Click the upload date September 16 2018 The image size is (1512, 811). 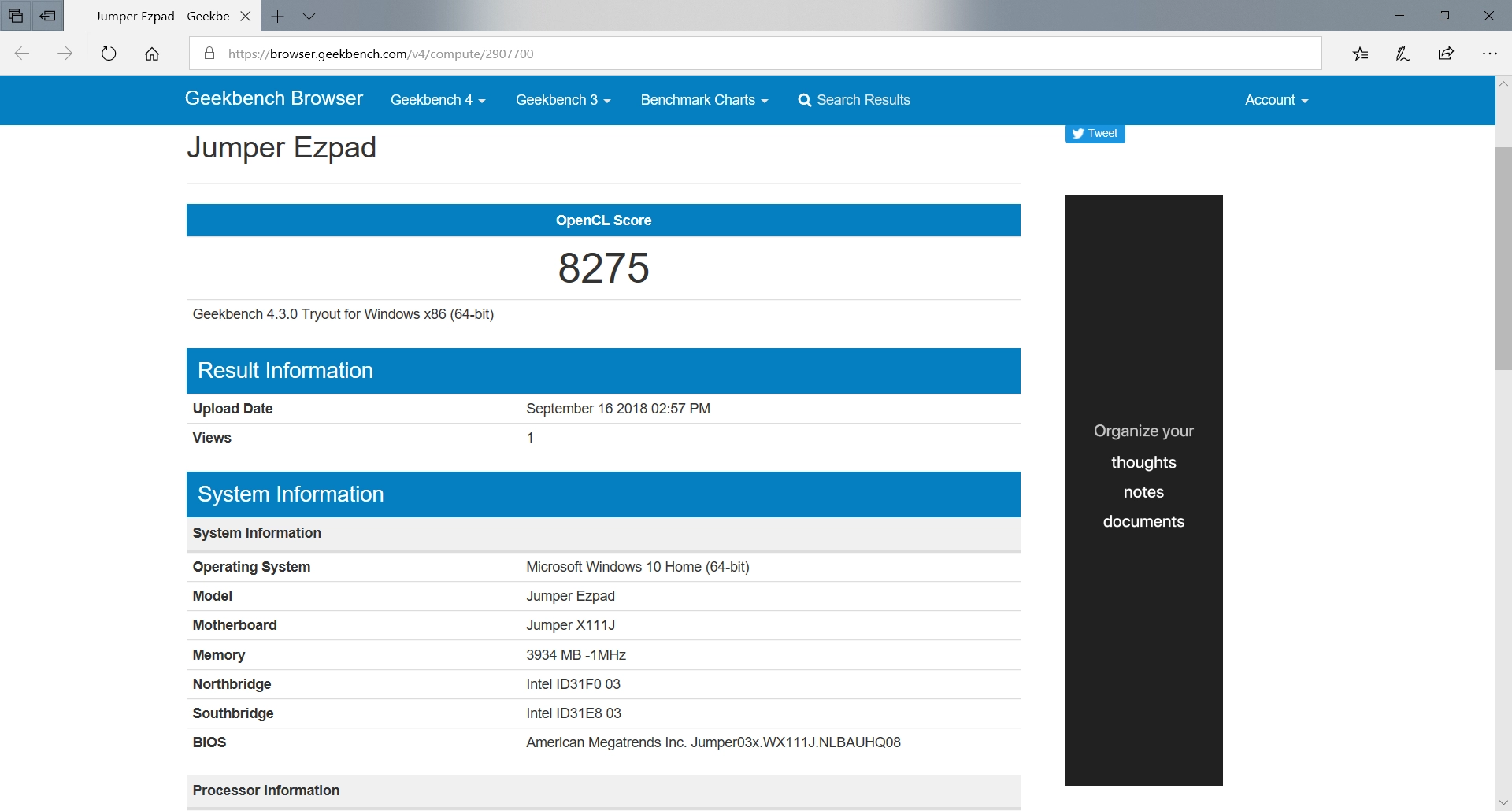point(618,409)
